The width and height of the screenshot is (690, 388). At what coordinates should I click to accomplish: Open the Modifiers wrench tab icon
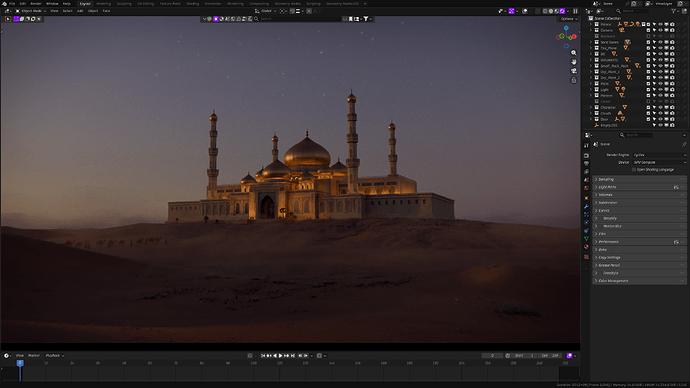coord(586,206)
